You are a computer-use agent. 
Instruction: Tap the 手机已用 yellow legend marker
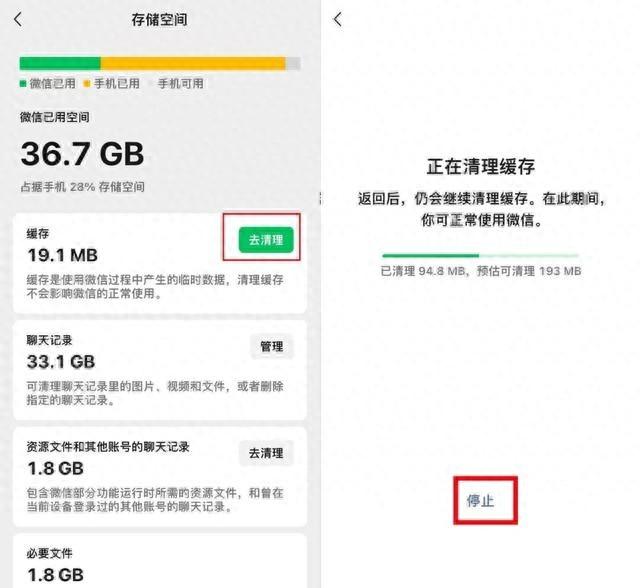click(x=87, y=84)
